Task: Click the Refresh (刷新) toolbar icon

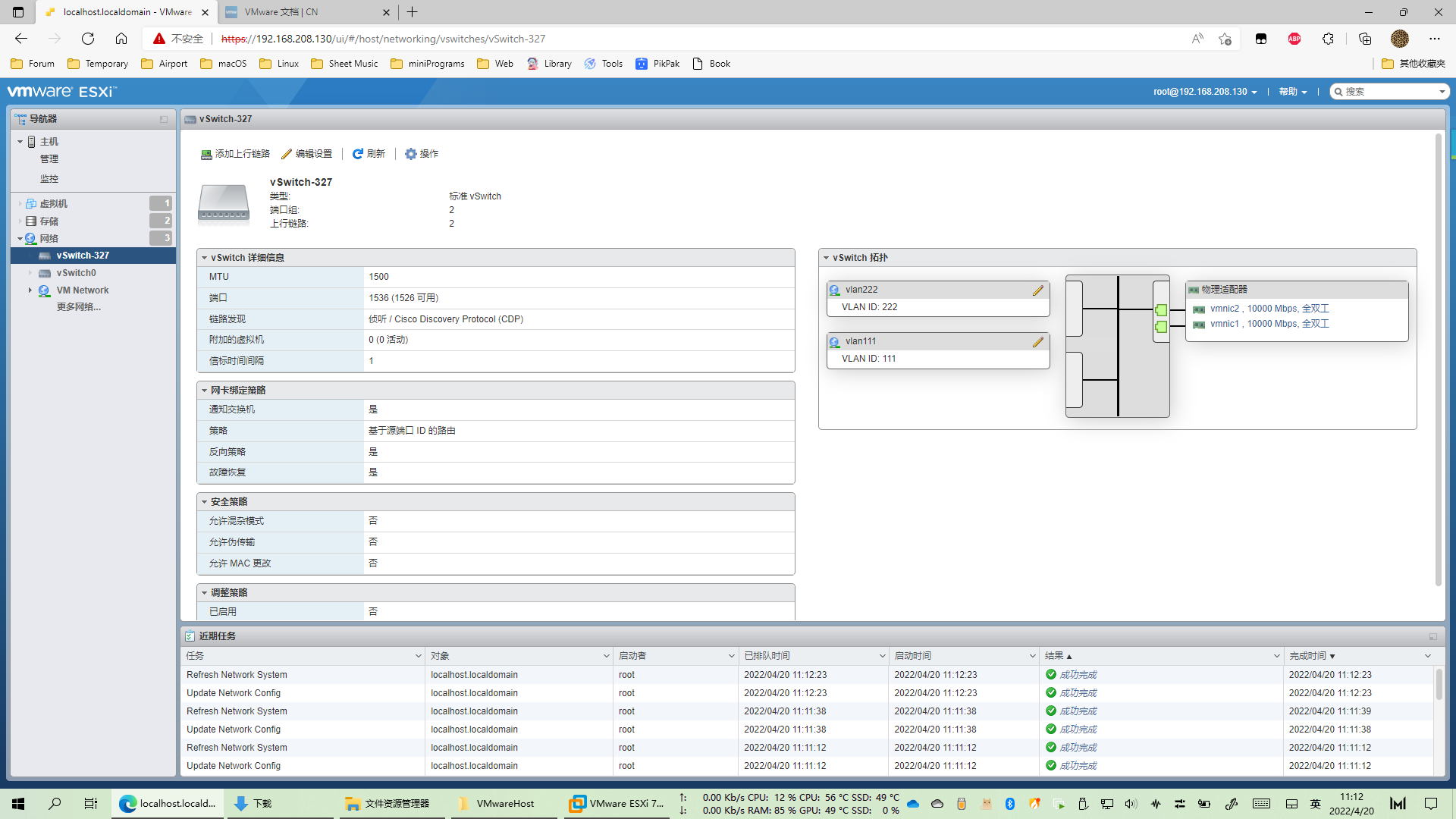Action: [358, 154]
